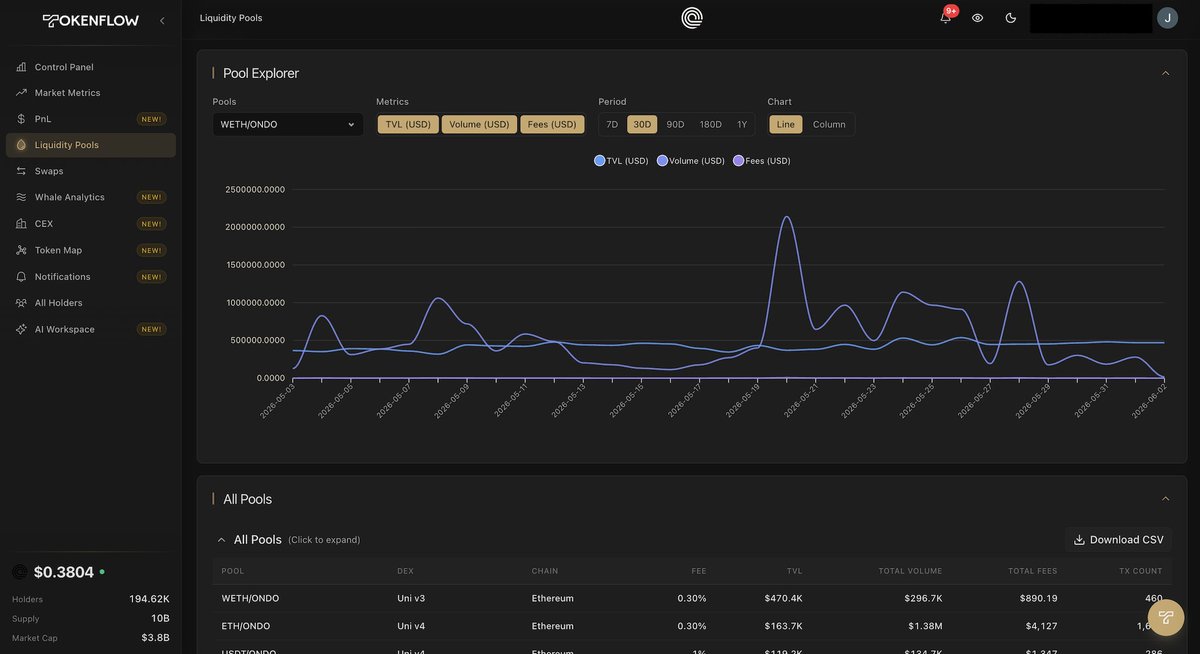The height and width of the screenshot is (654, 1200).
Task: Click the black redacted header box
Action: click(1091, 18)
